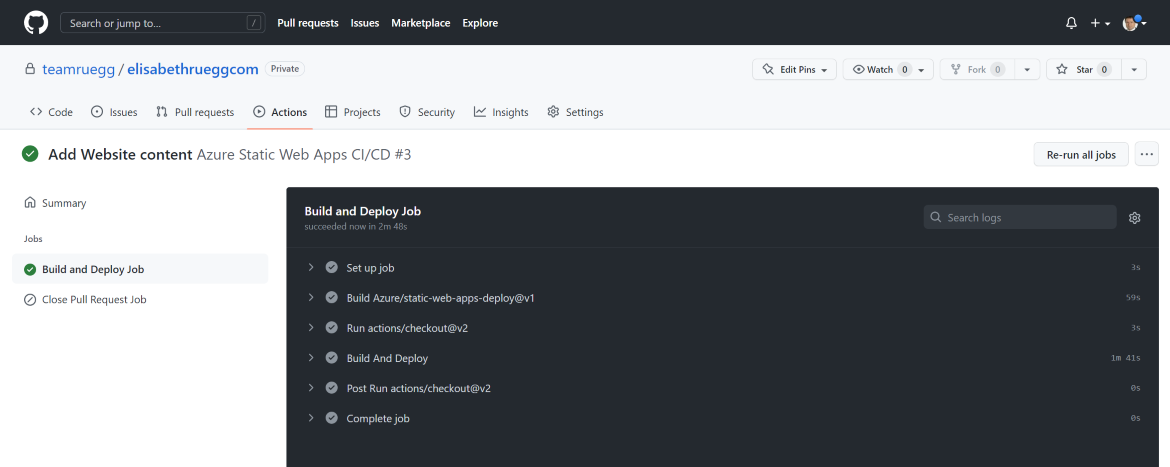Click the green workflow success icon by title
The width and height of the screenshot is (1170, 467).
[30, 154]
